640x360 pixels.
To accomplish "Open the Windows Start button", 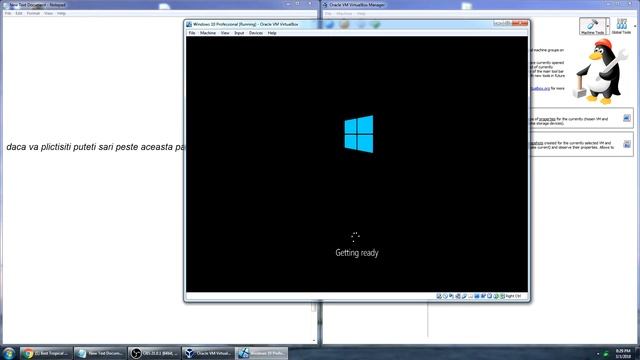I will 9,353.
